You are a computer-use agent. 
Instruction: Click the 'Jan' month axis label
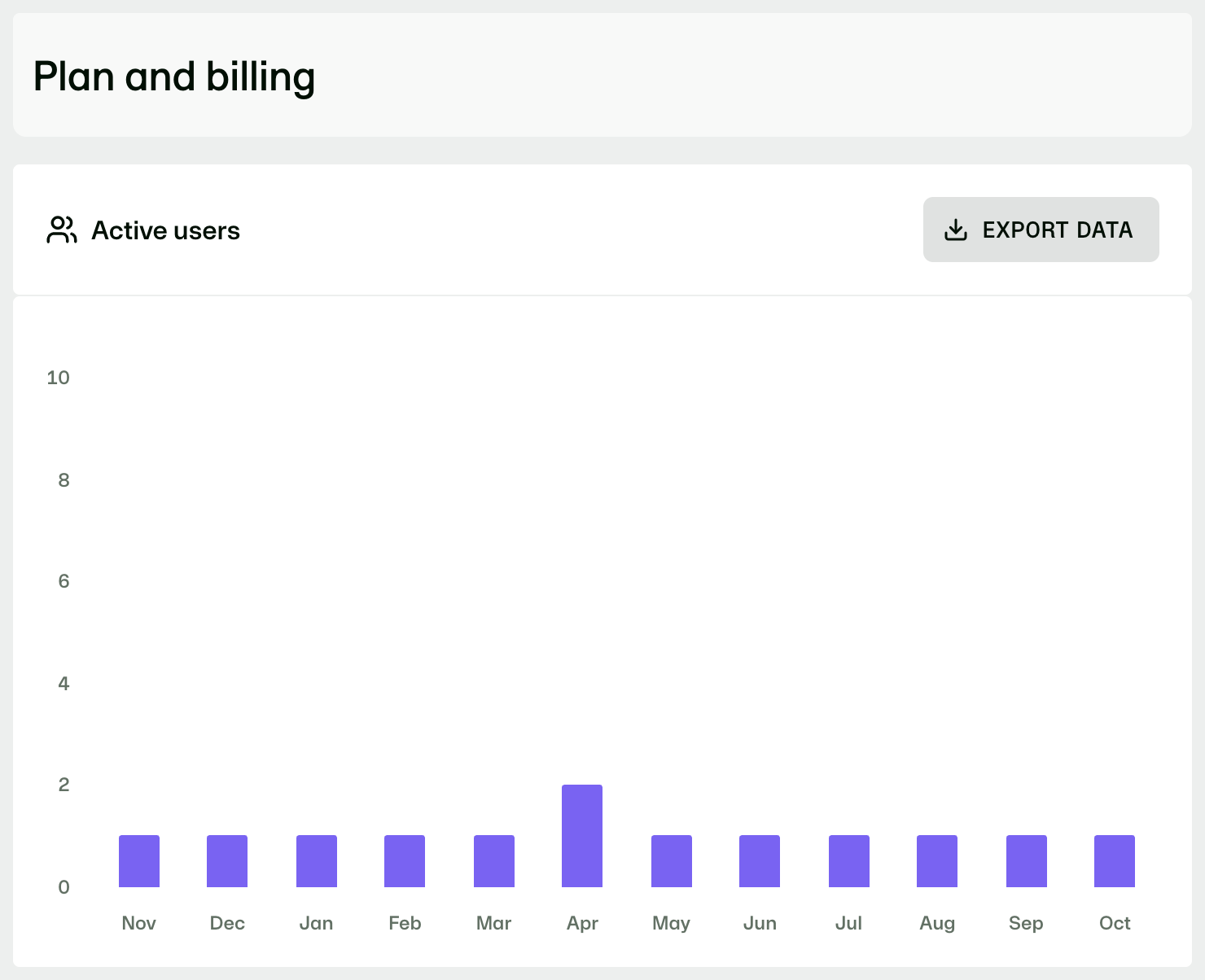coord(316,923)
